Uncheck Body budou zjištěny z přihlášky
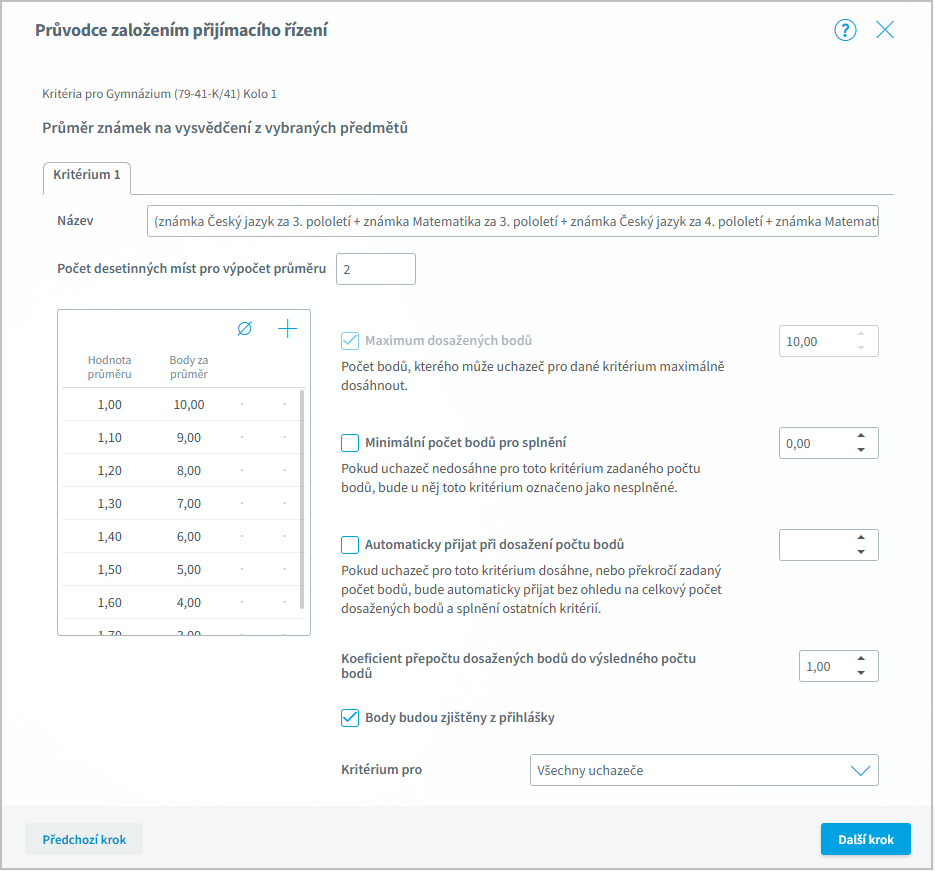935x871 pixels. click(x=350, y=717)
